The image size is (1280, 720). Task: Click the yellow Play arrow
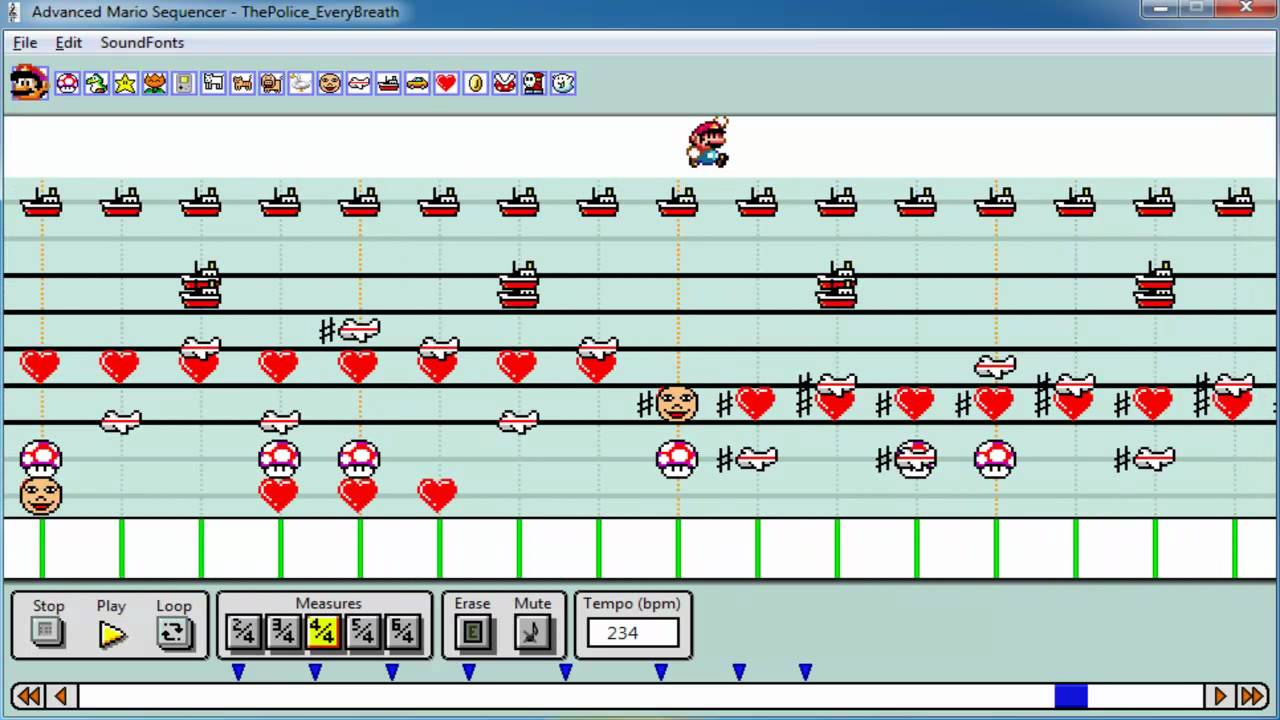[x=112, y=634]
